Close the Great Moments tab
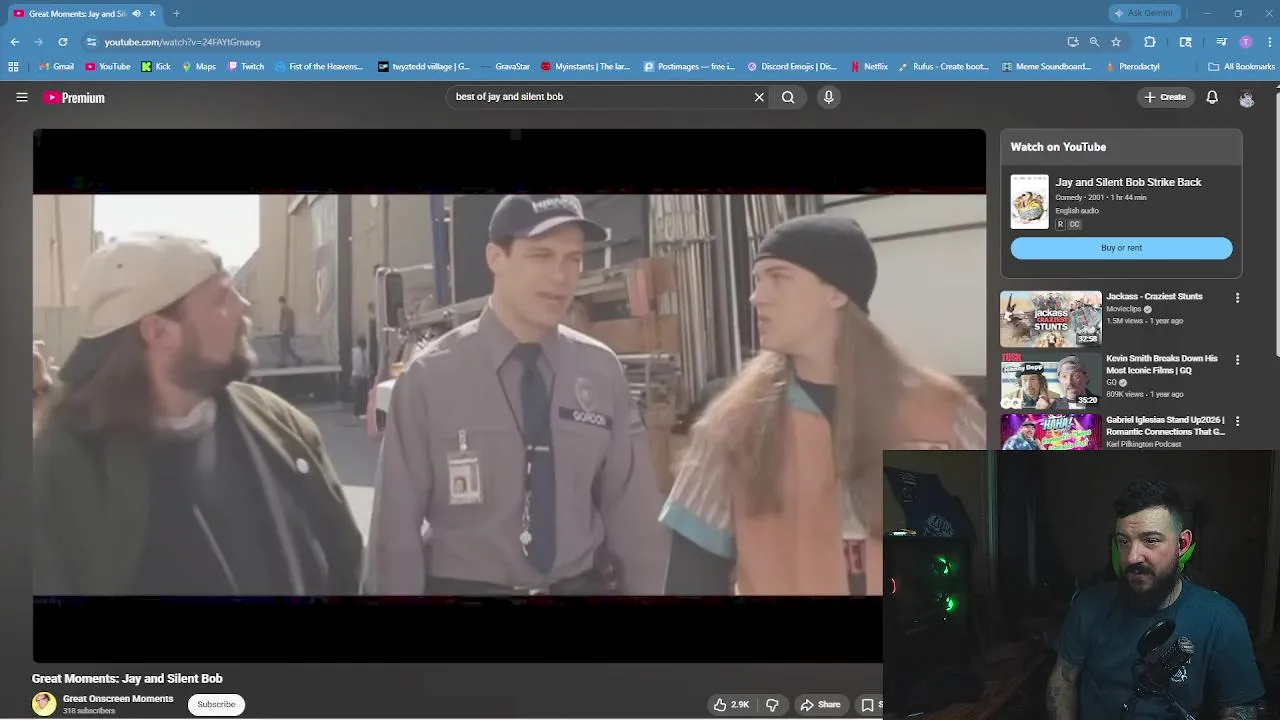 [x=152, y=14]
